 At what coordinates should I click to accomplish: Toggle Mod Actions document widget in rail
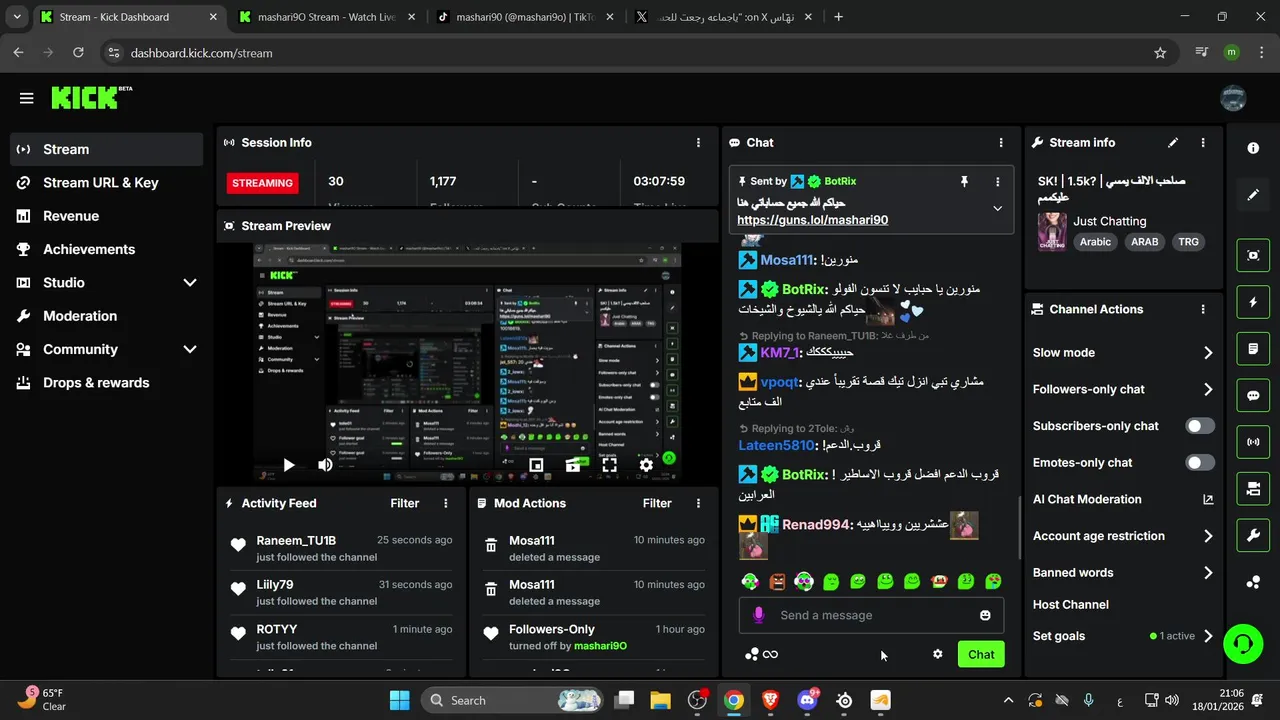click(1253, 349)
